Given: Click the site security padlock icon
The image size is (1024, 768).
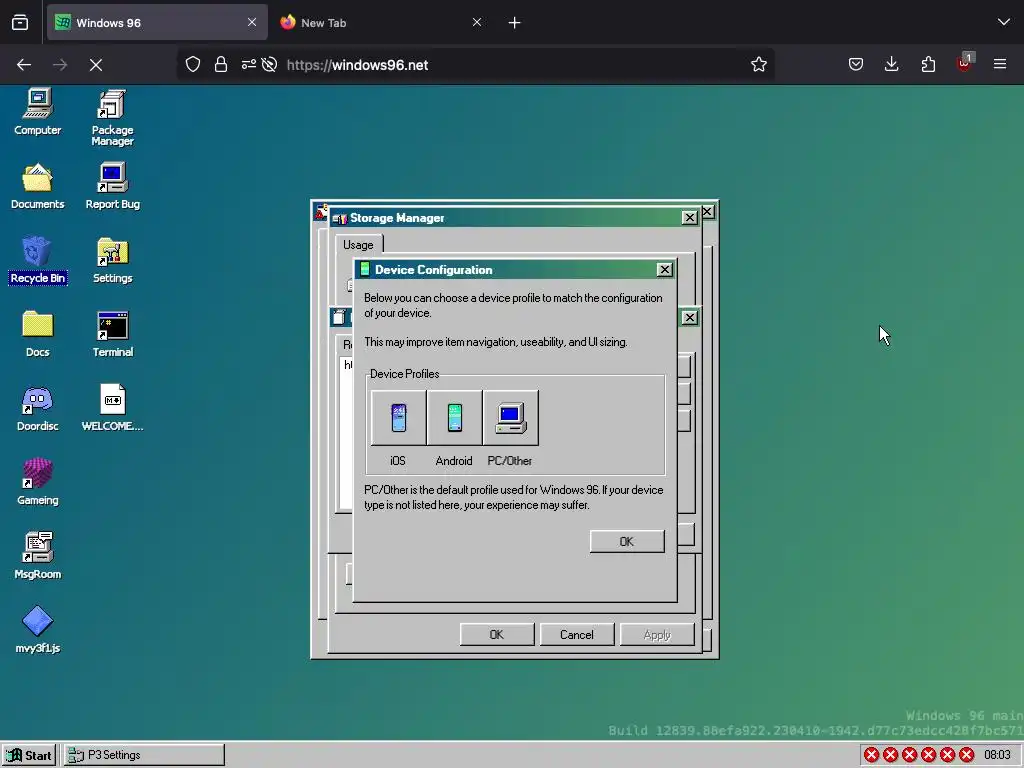Looking at the screenshot, I should [x=221, y=65].
